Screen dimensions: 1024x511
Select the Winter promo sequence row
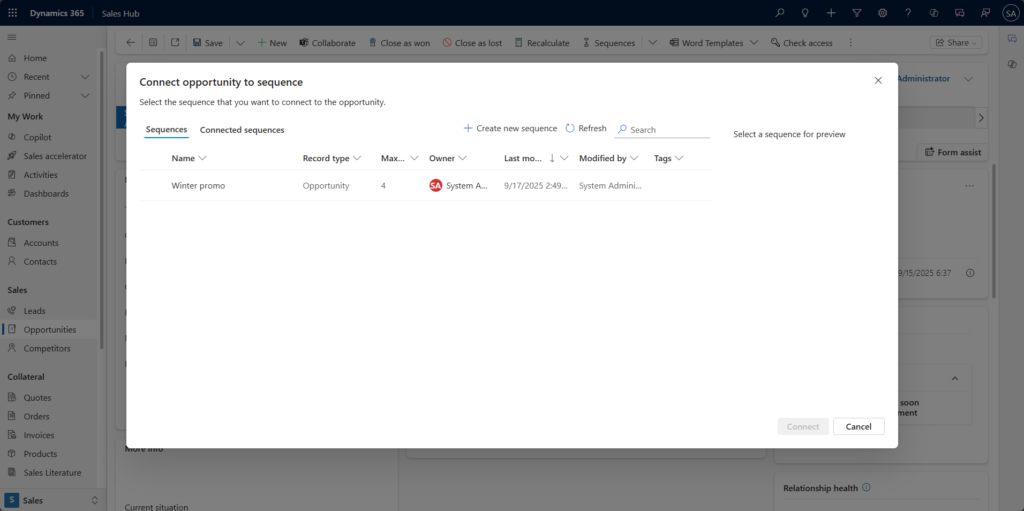(198, 186)
